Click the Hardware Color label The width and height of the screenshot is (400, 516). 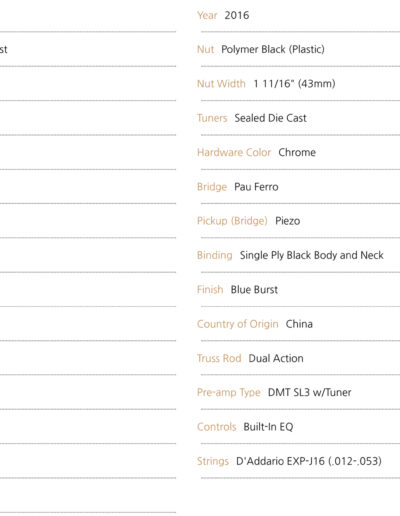[234, 152]
